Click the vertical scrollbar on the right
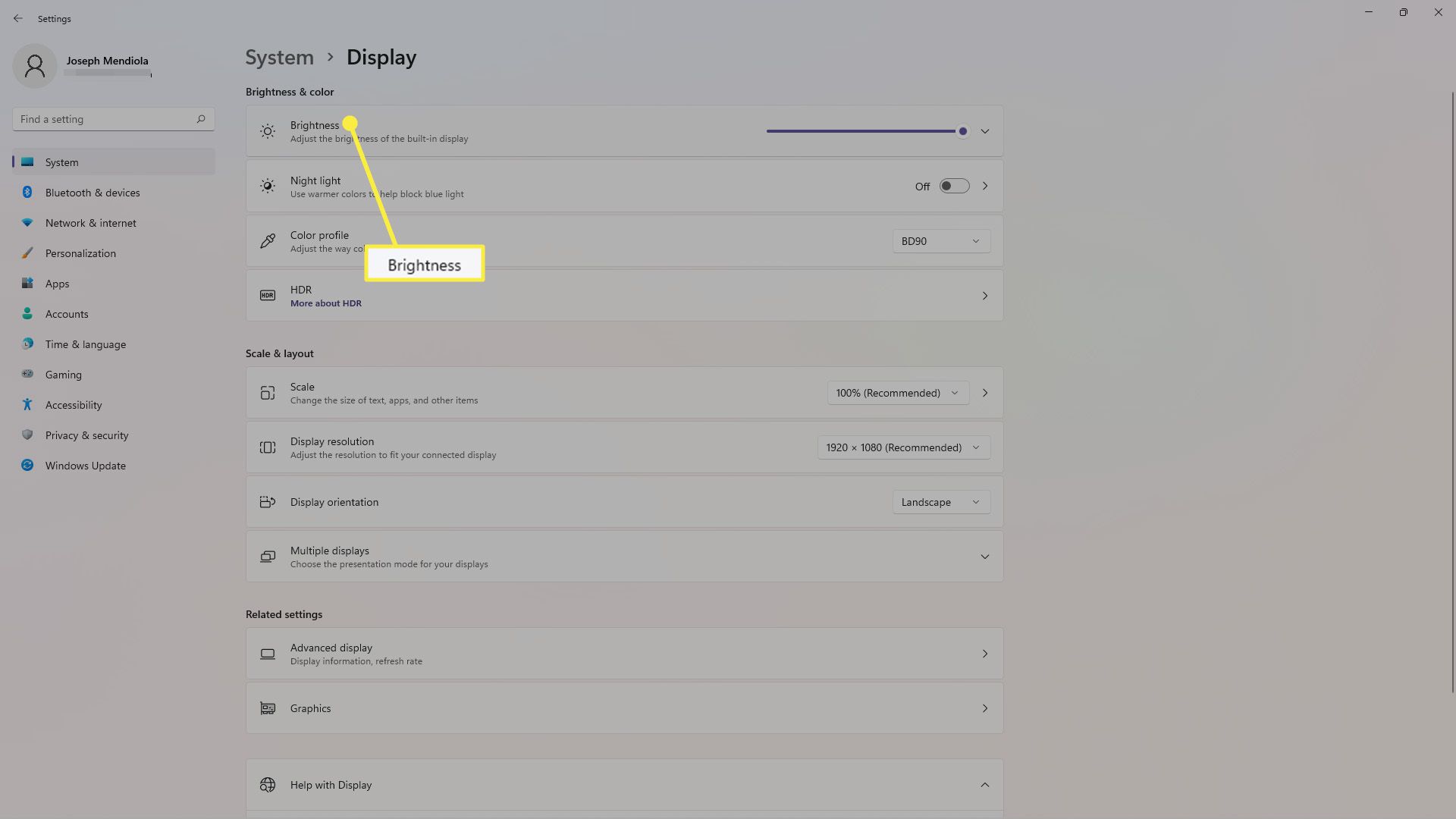The width and height of the screenshot is (1456, 819). tap(1452, 391)
